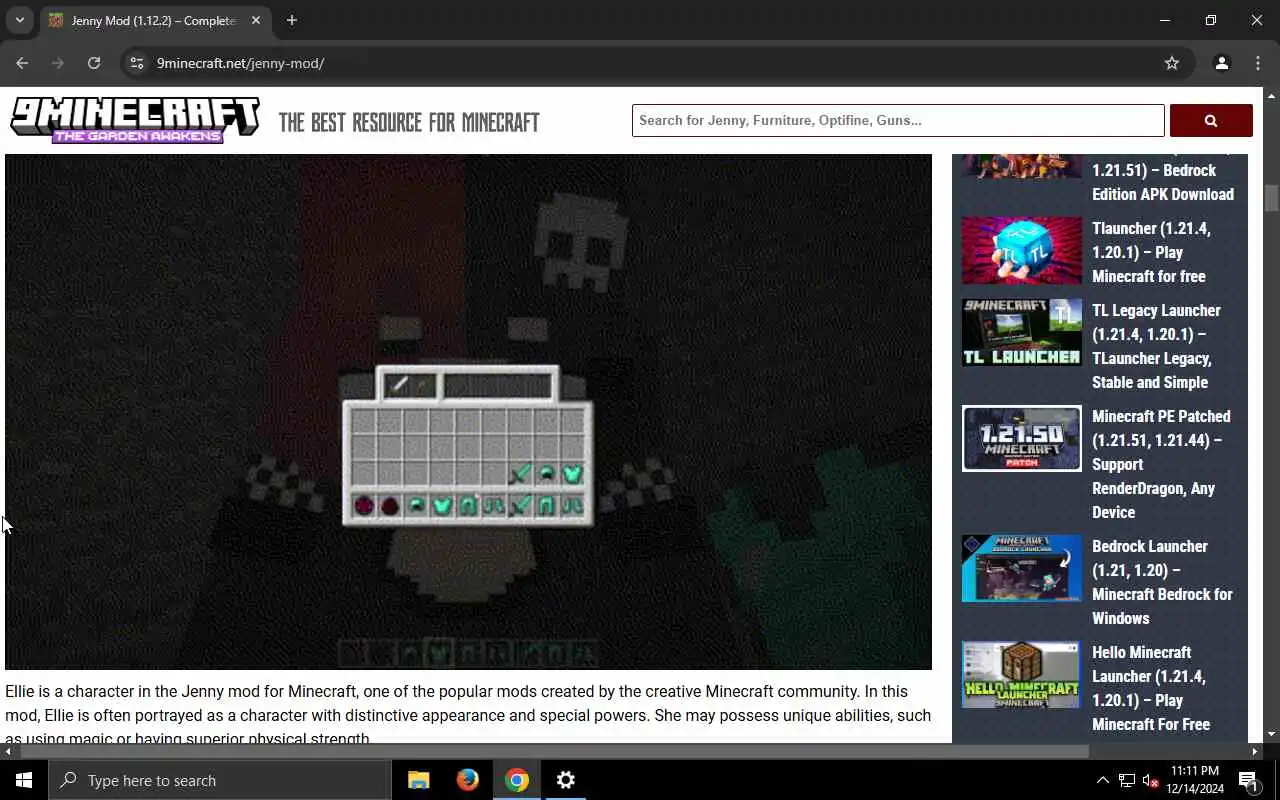This screenshot has width=1280, height=800.
Task: Click the muted volume tray icon
Action: [x=1151, y=780]
